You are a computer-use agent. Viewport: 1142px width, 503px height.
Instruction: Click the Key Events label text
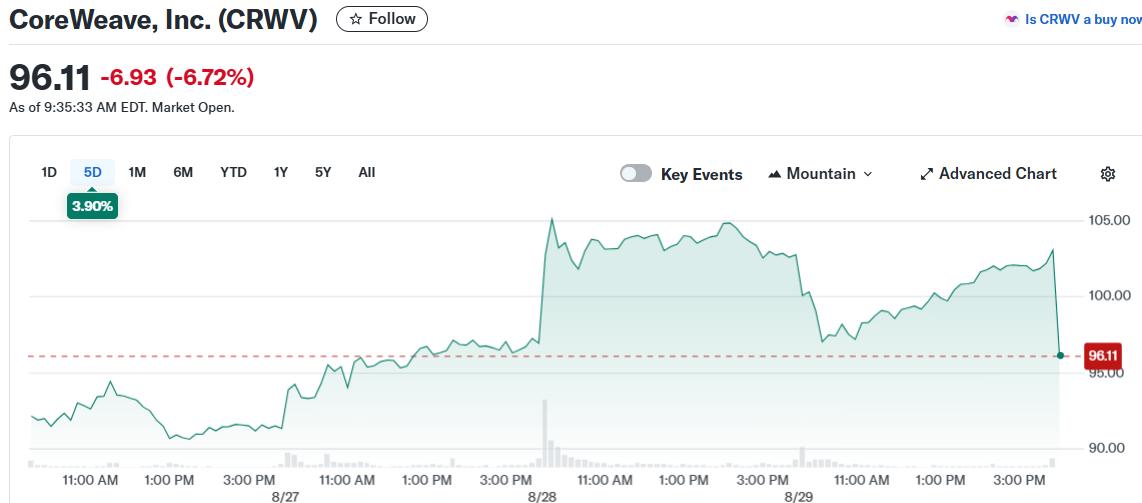tap(702, 175)
